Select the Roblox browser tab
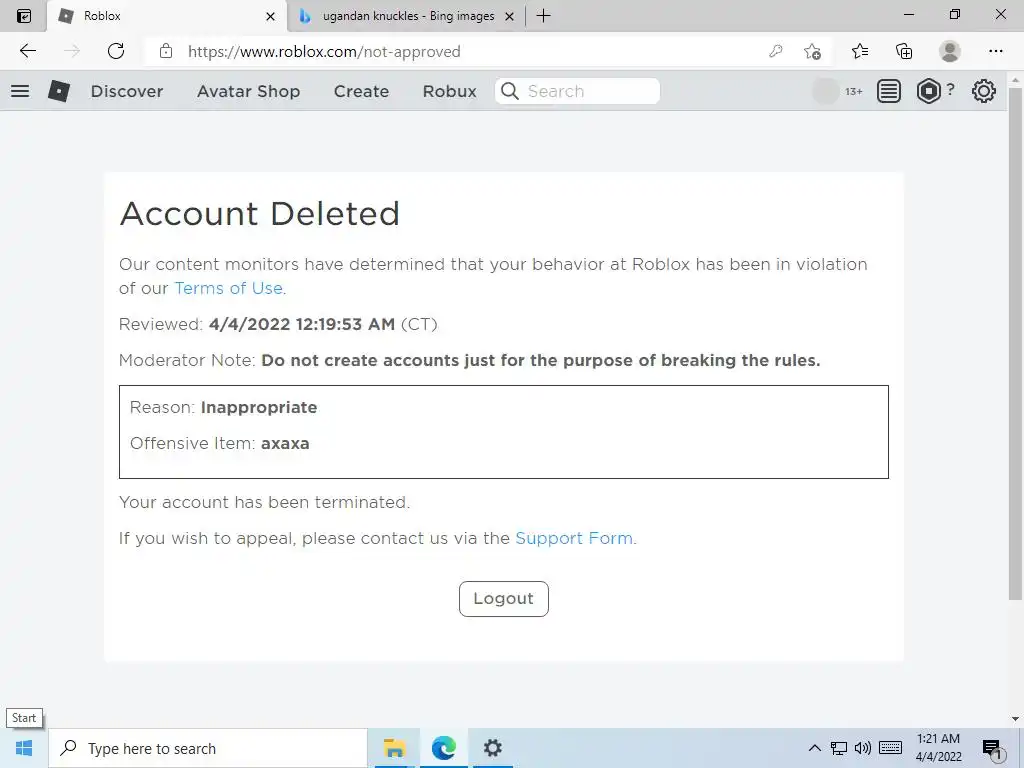Viewport: 1024px width, 768px height. [x=167, y=16]
